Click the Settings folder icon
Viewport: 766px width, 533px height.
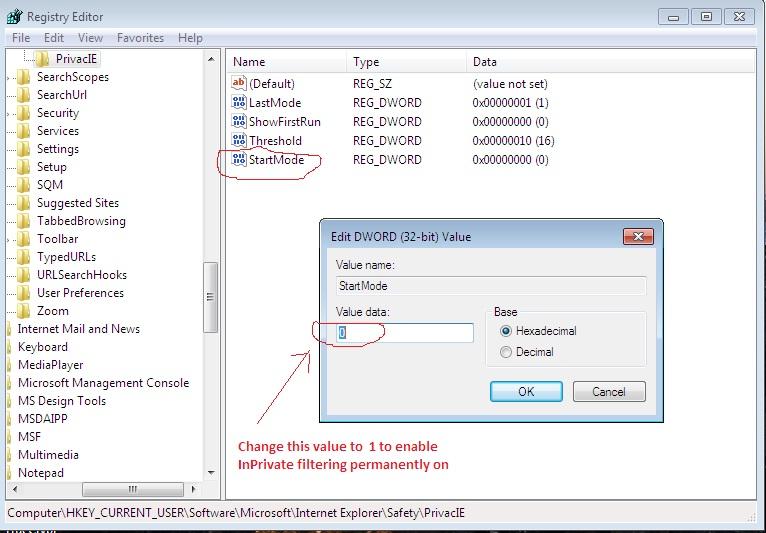coord(23,149)
